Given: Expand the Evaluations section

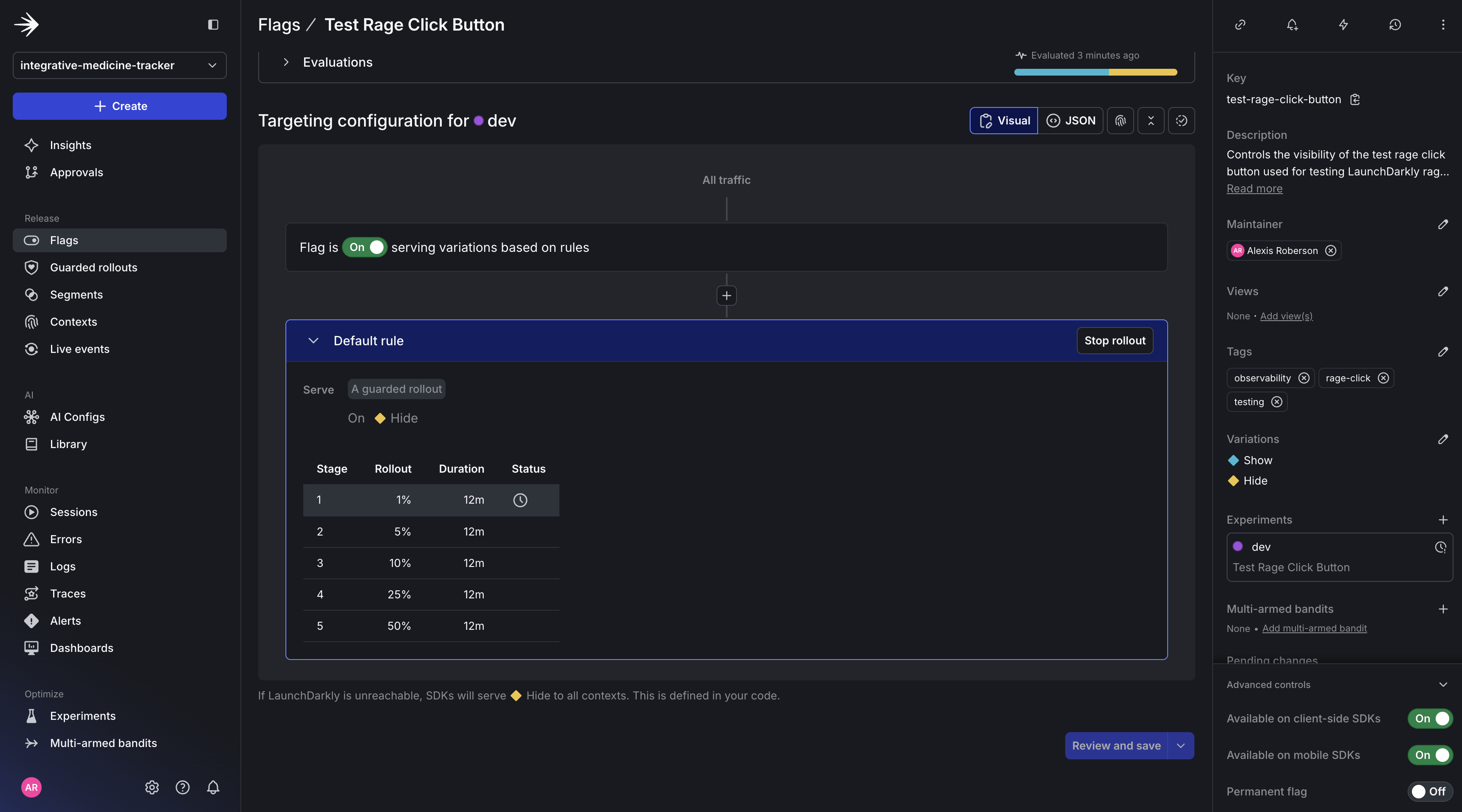Looking at the screenshot, I should [x=286, y=62].
